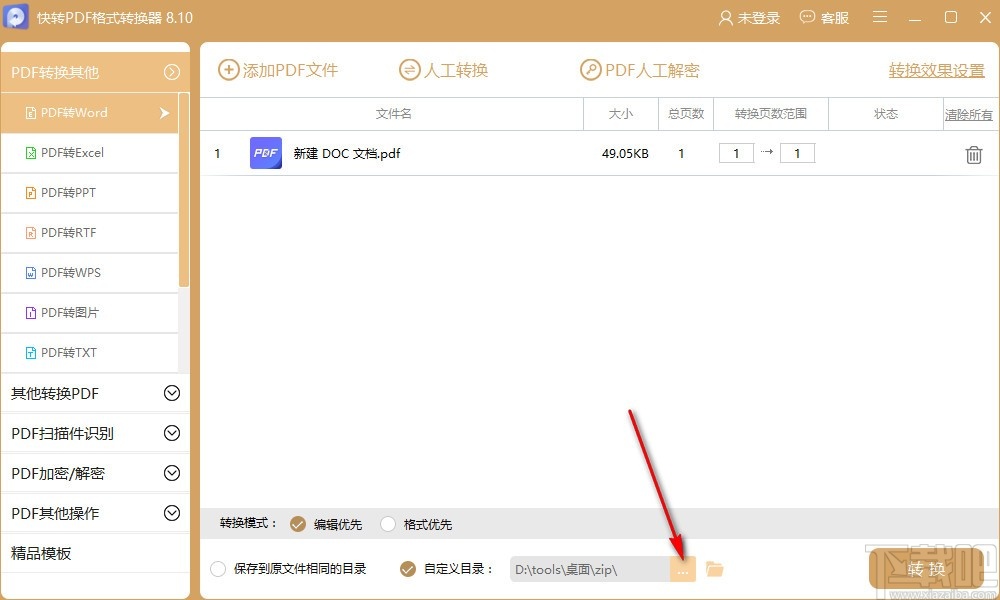Select the 编辑优先 conversion mode
Viewport: 1000px width, 600px height.
[297, 523]
